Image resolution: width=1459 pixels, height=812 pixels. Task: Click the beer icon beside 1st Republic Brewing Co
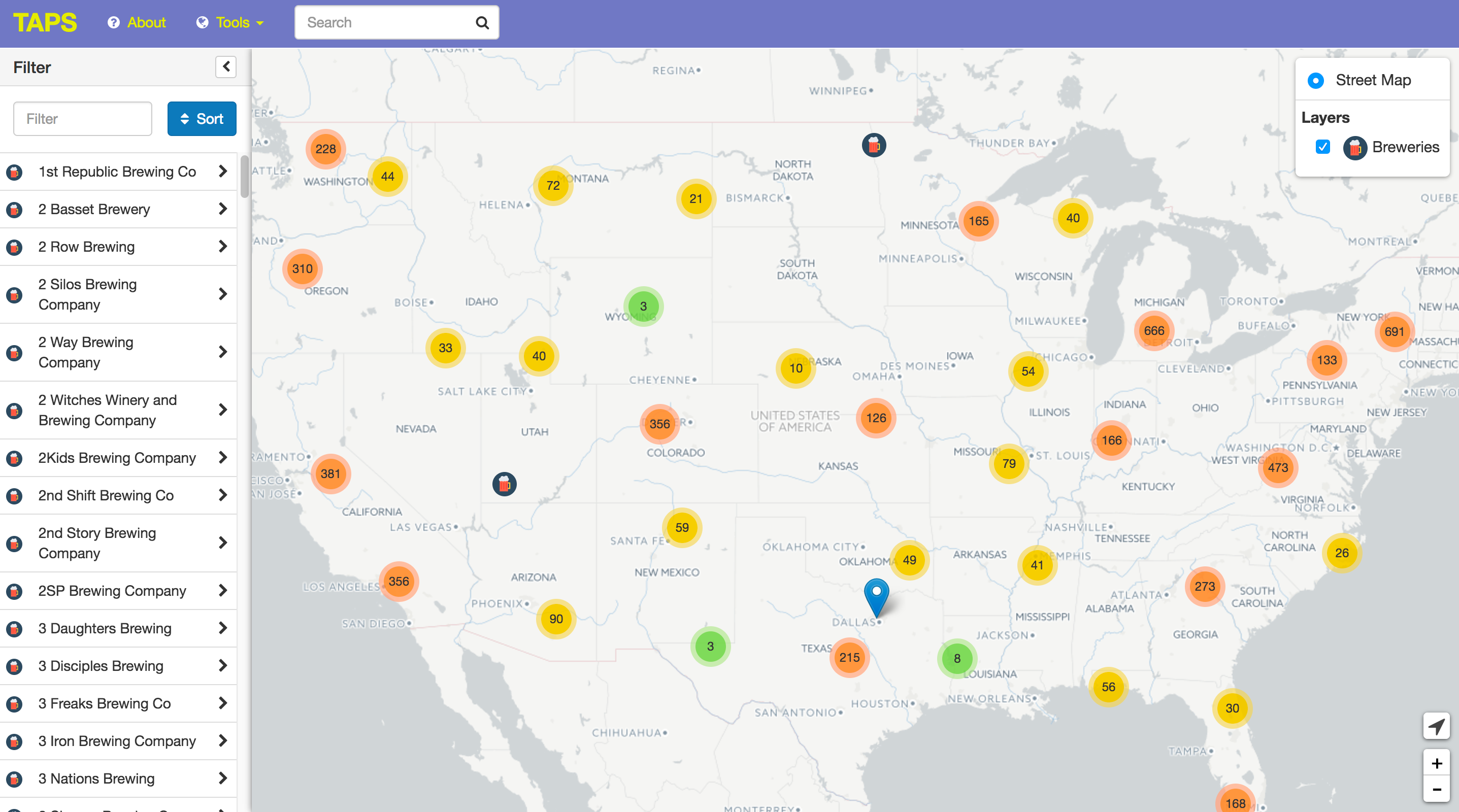click(x=15, y=172)
